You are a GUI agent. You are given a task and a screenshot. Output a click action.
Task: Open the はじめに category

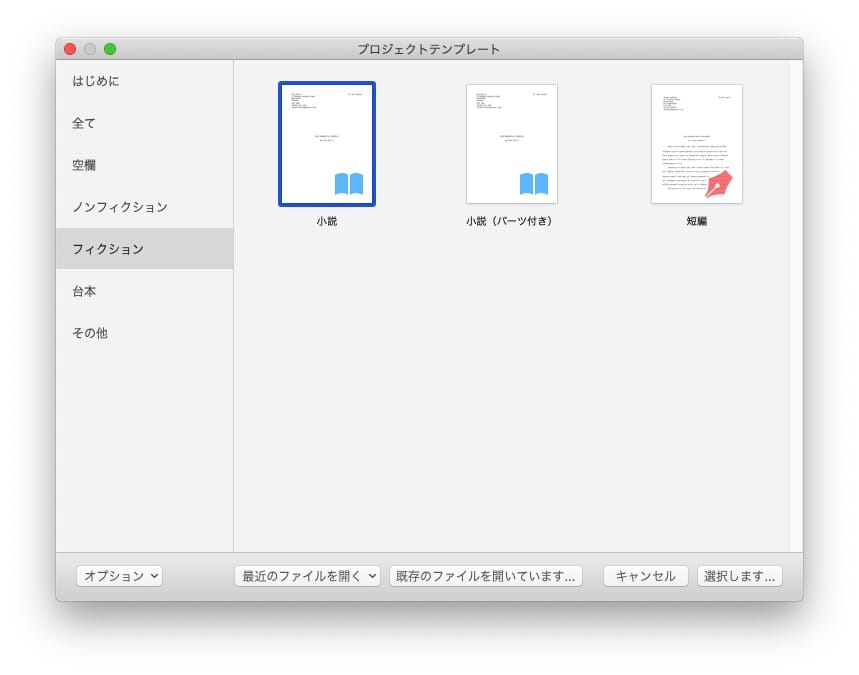click(x=145, y=81)
